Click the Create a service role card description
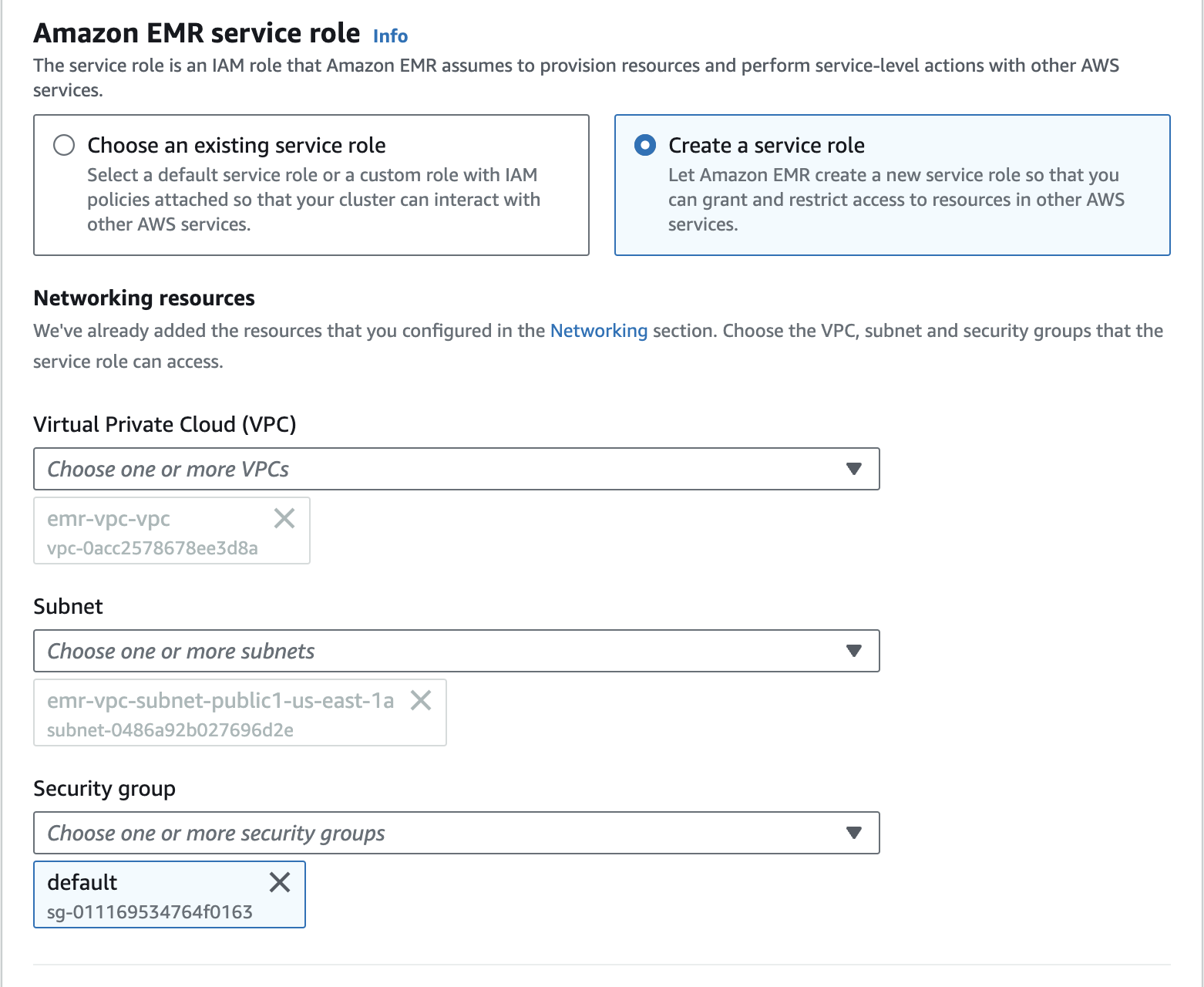Viewport: 1204px width, 987px height. (896, 200)
